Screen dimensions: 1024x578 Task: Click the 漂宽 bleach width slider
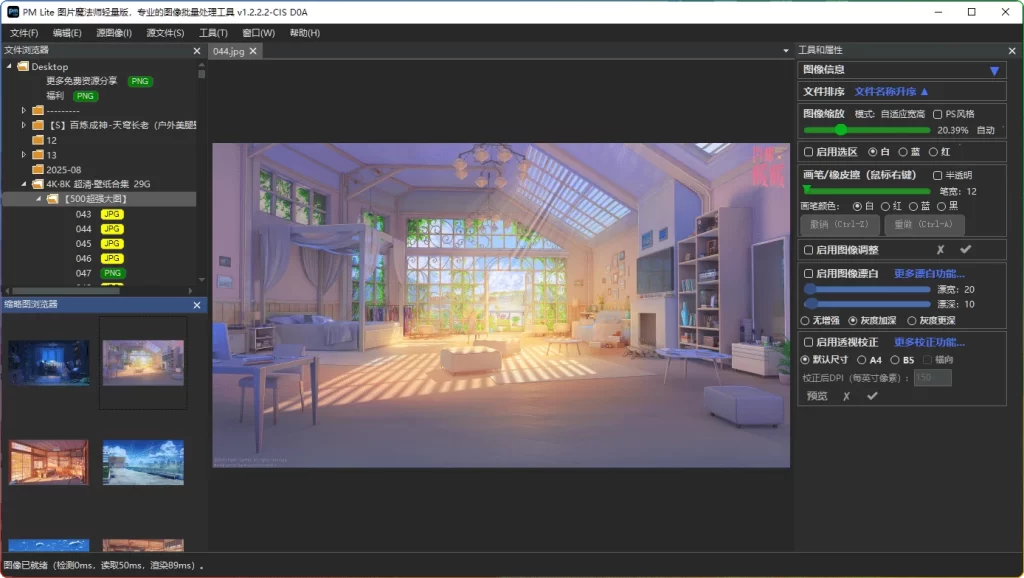pyautogui.click(x=867, y=289)
